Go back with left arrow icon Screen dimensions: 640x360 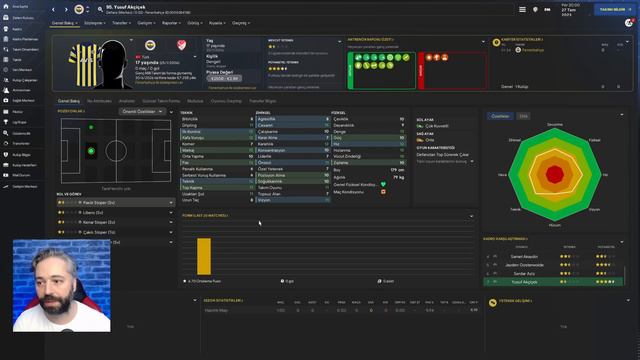click(53, 9)
